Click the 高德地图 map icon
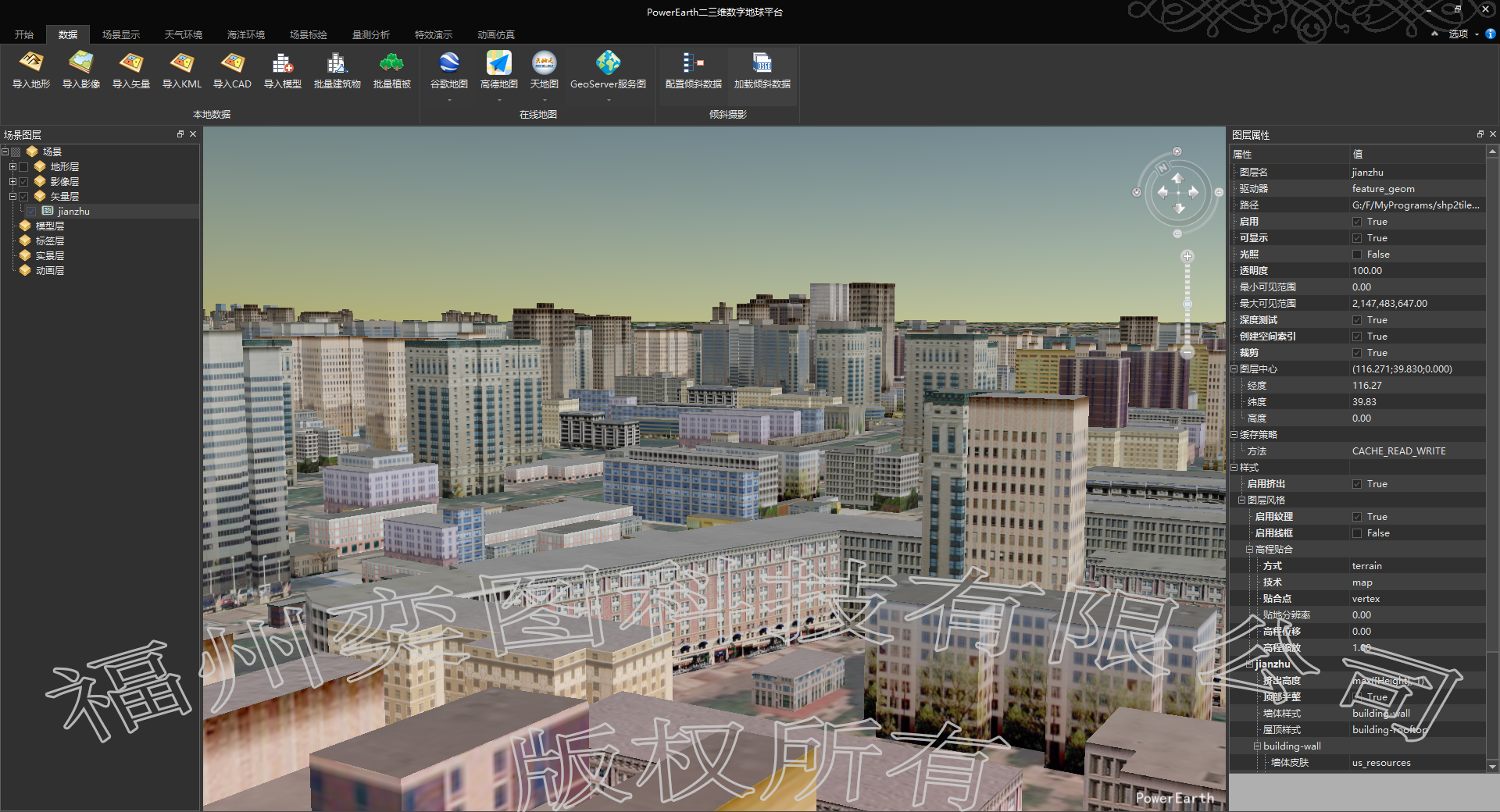The image size is (1500, 812). [499, 62]
